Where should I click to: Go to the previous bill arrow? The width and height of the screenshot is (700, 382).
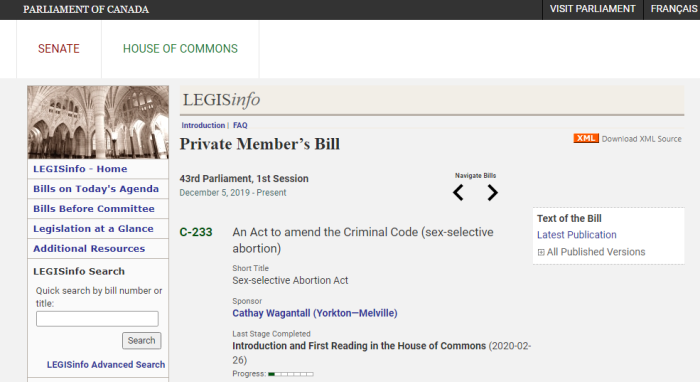tap(458, 193)
